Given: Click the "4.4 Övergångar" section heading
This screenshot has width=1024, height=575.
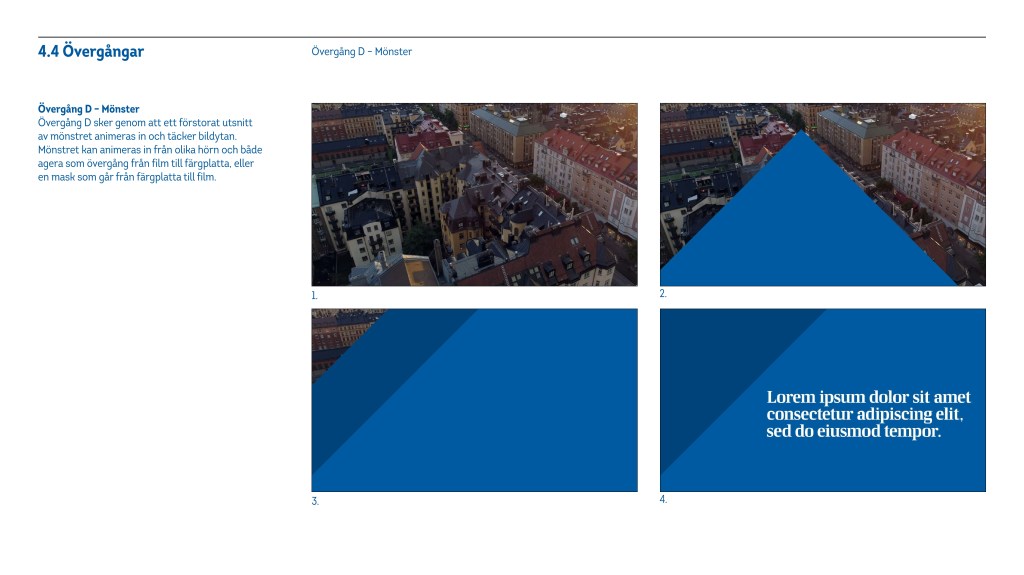Looking at the screenshot, I should pos(90,52).
